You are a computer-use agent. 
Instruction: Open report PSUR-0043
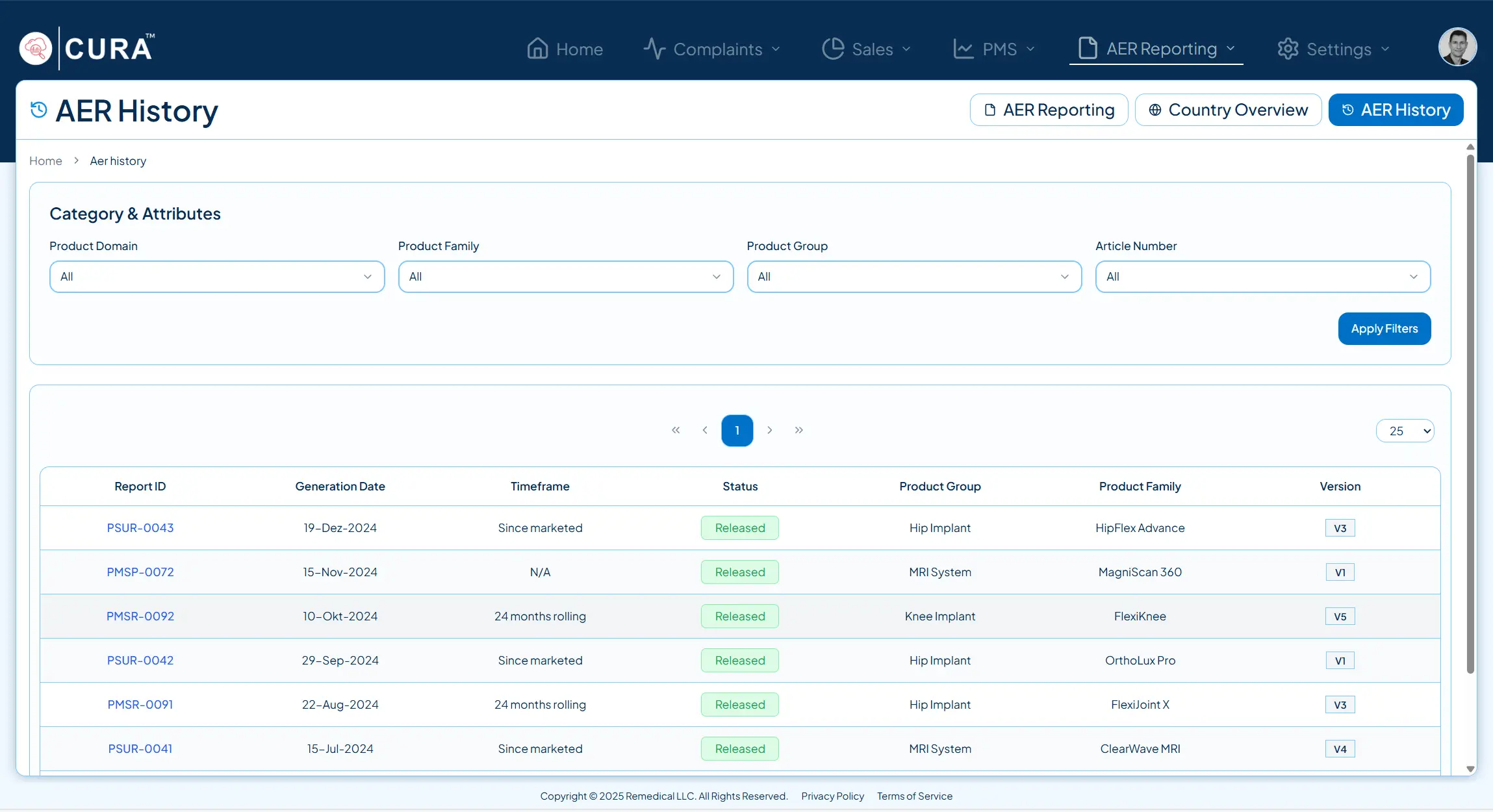point(140,528)
